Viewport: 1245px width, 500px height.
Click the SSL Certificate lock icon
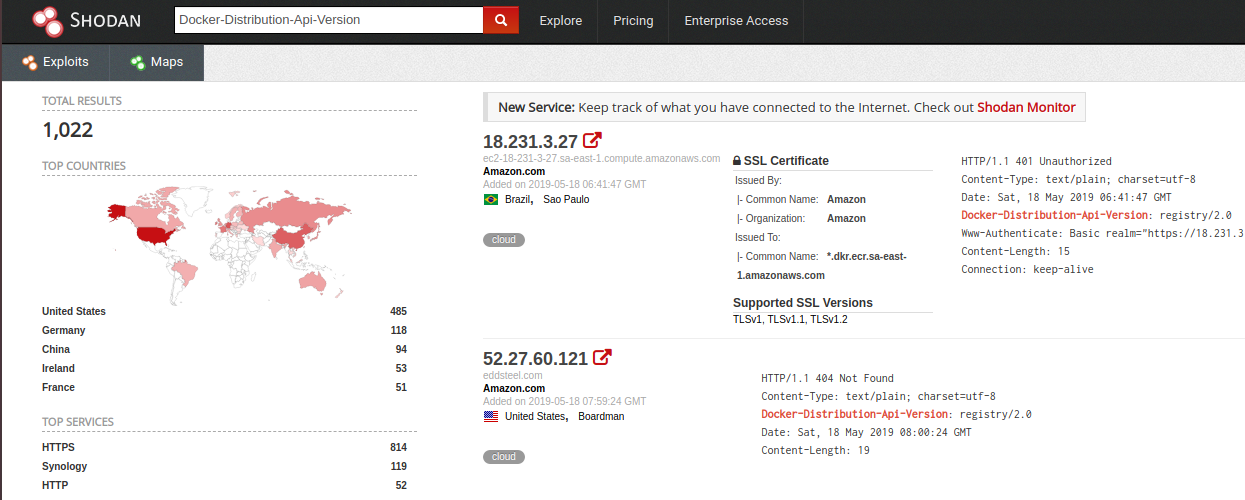(737, 161)
